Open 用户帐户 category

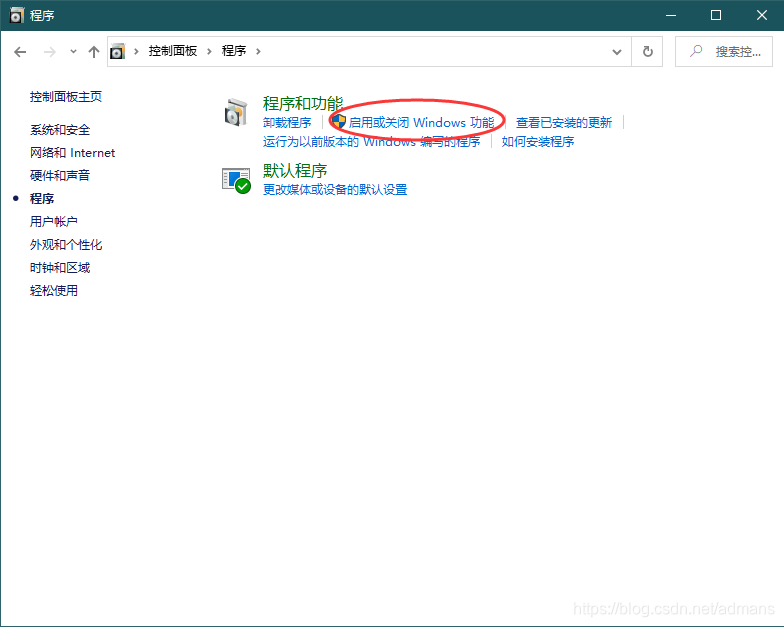[x=54, y=222]
